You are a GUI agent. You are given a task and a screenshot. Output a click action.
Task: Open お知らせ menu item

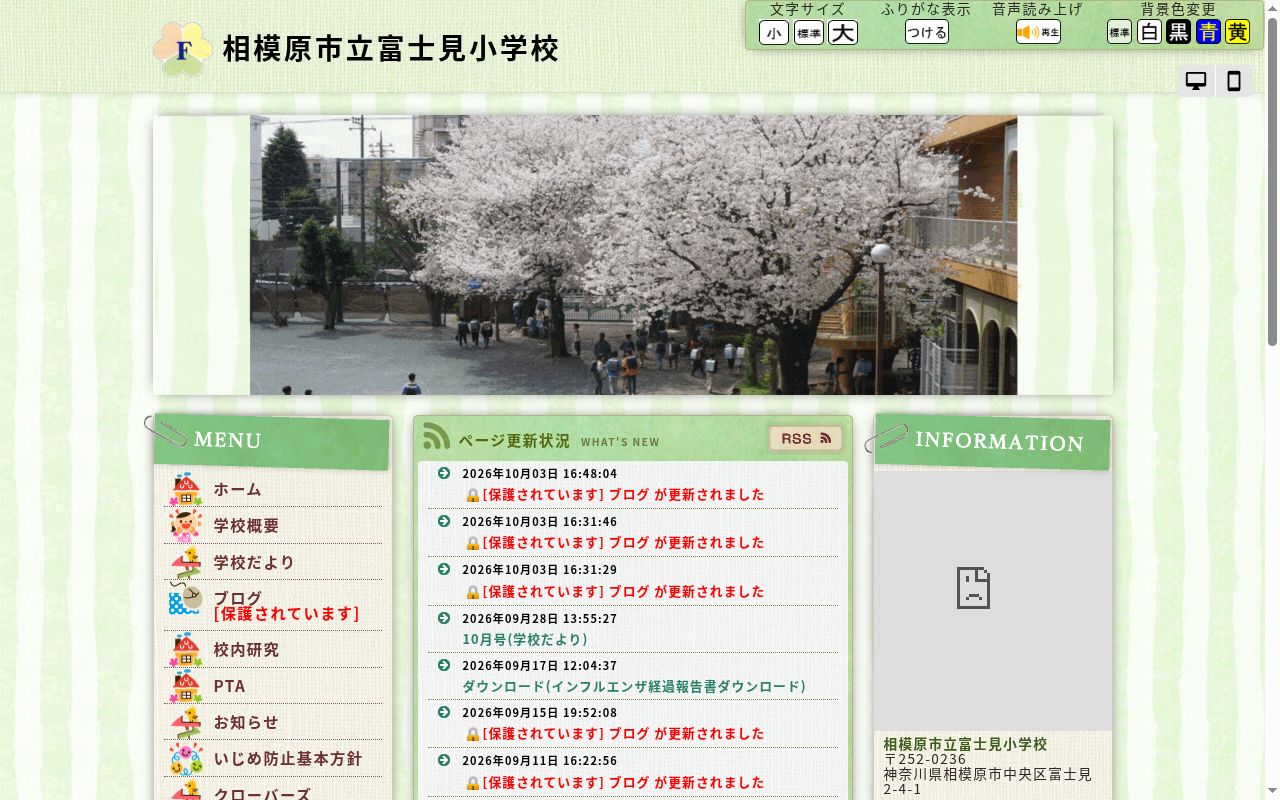point(246,722)
